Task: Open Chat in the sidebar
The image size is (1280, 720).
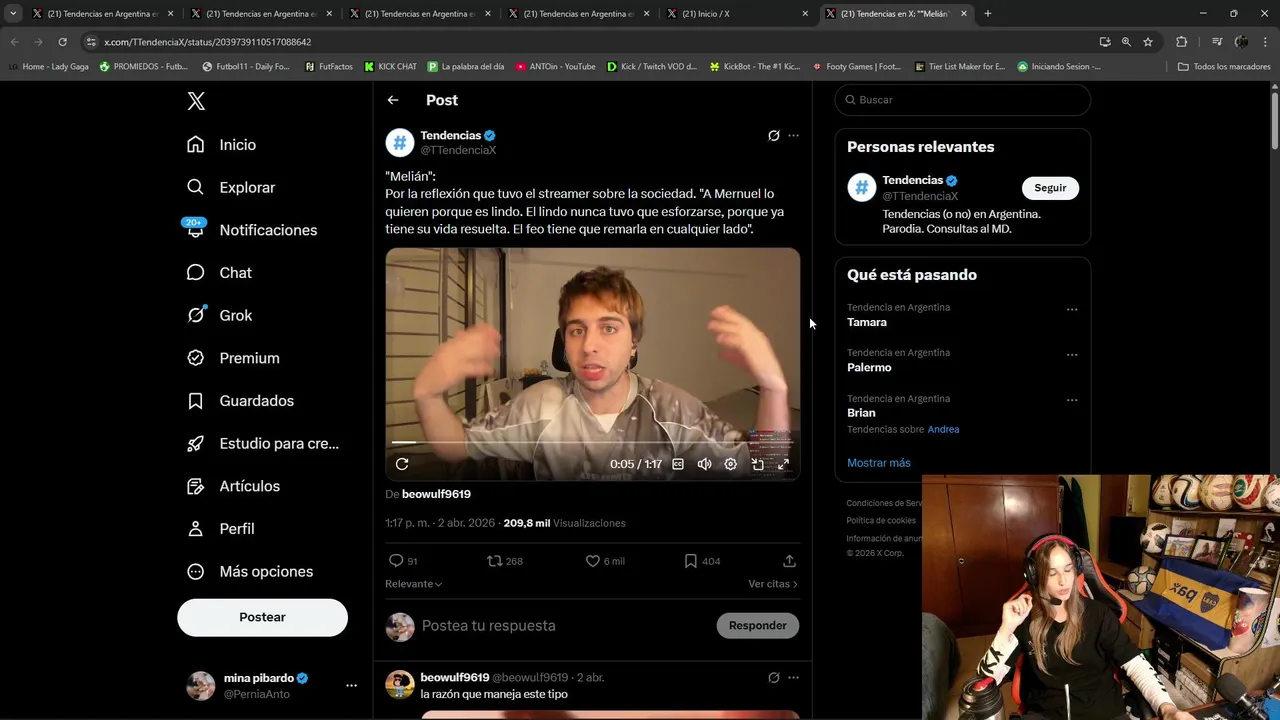Action: pyautogui.click(x=218, y=273)
